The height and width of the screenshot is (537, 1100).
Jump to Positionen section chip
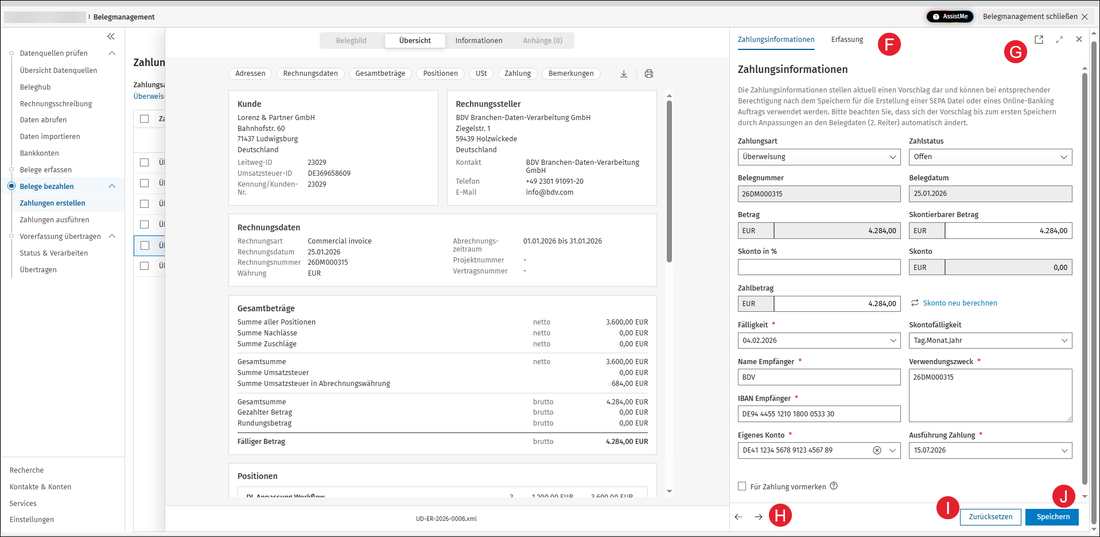tap(440, 73)
